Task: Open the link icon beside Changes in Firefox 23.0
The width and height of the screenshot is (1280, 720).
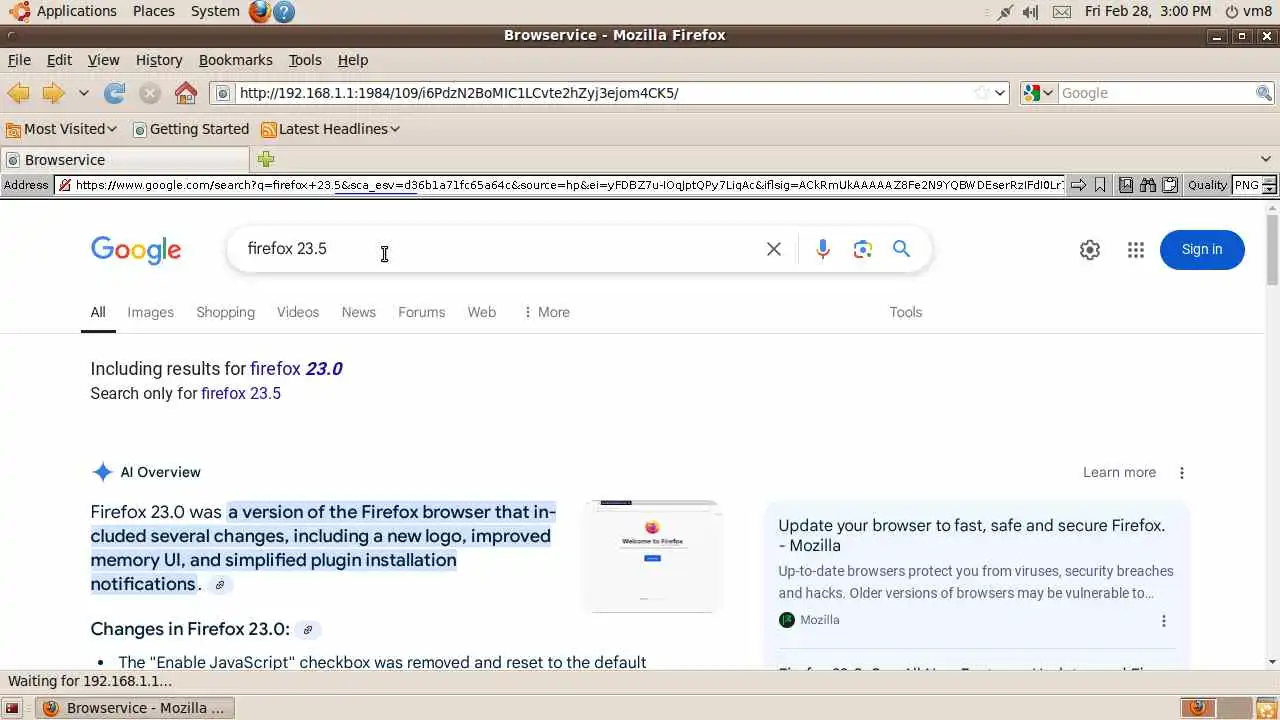Action: [308, 630]
